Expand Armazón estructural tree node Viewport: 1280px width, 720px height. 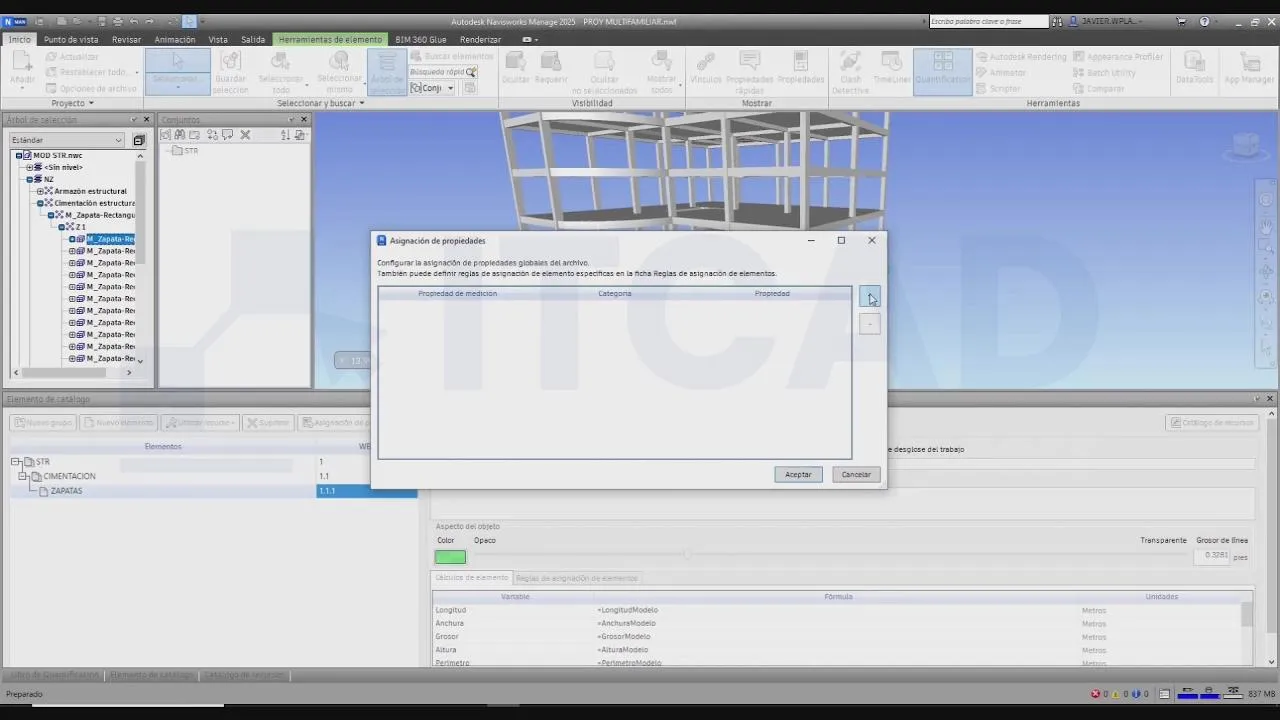[40, 191]
